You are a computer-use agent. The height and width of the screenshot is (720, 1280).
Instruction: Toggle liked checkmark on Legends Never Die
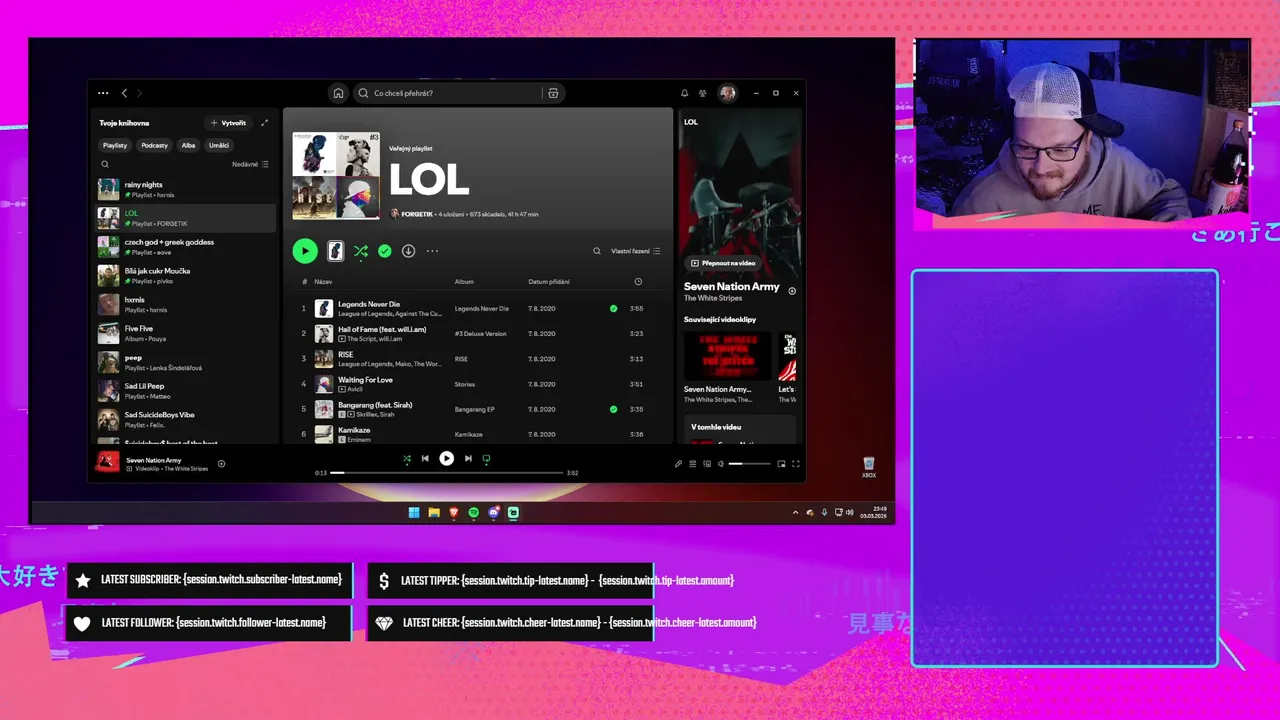[613, 308]
